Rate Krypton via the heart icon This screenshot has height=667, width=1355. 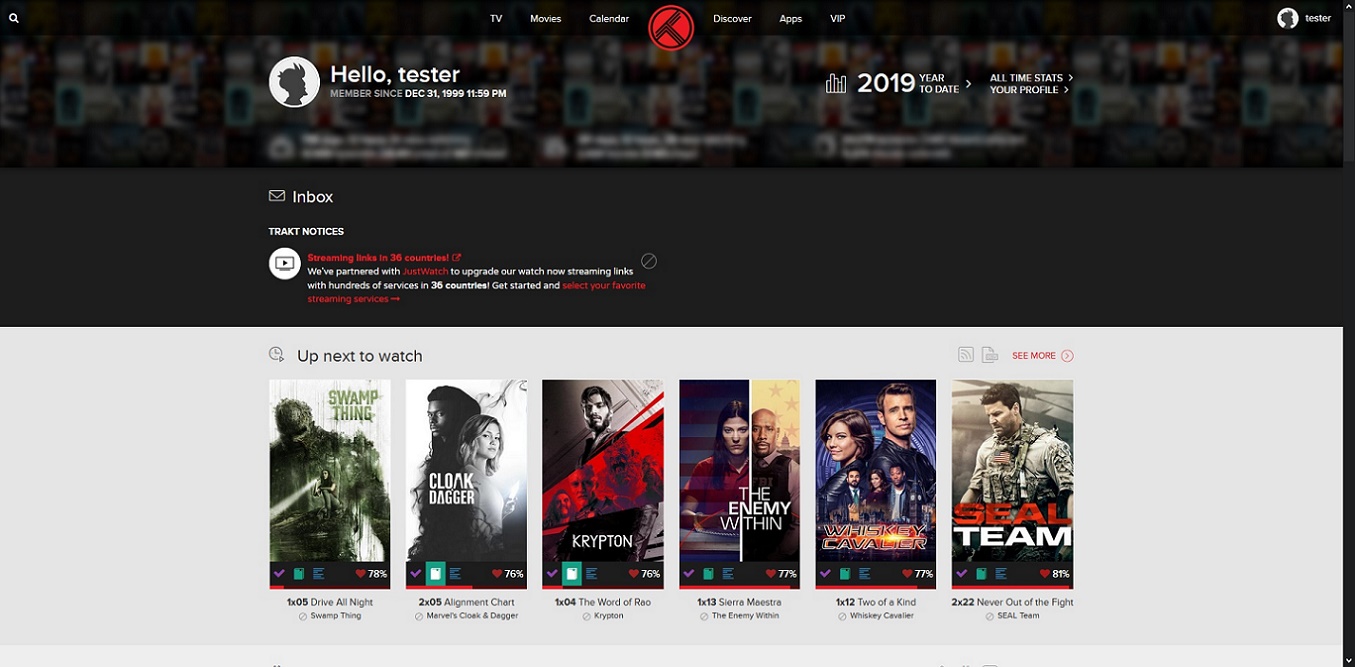tap(634, 574)
